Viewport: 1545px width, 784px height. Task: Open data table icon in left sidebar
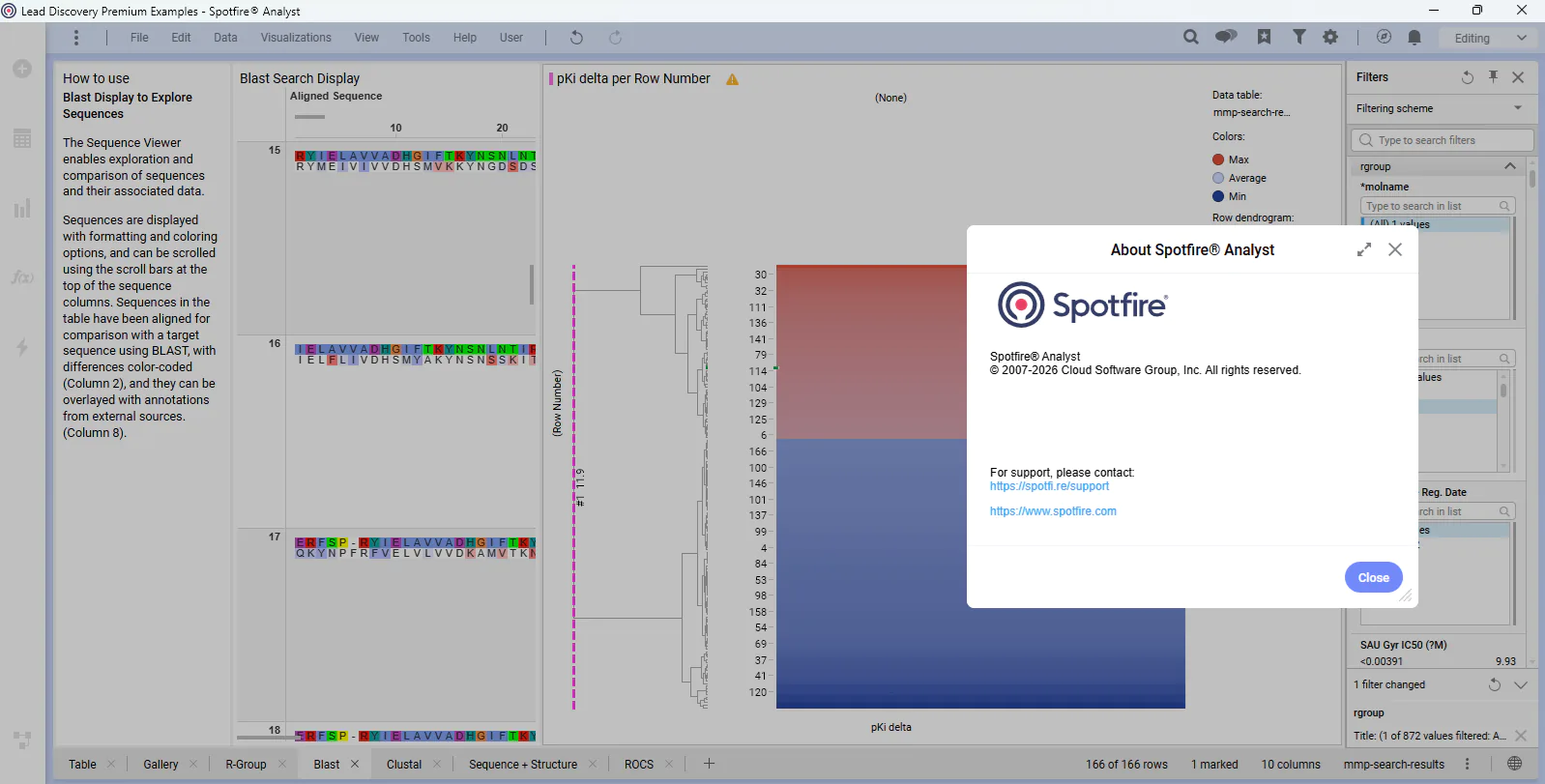pyautogui.click(x=22, y=138)
